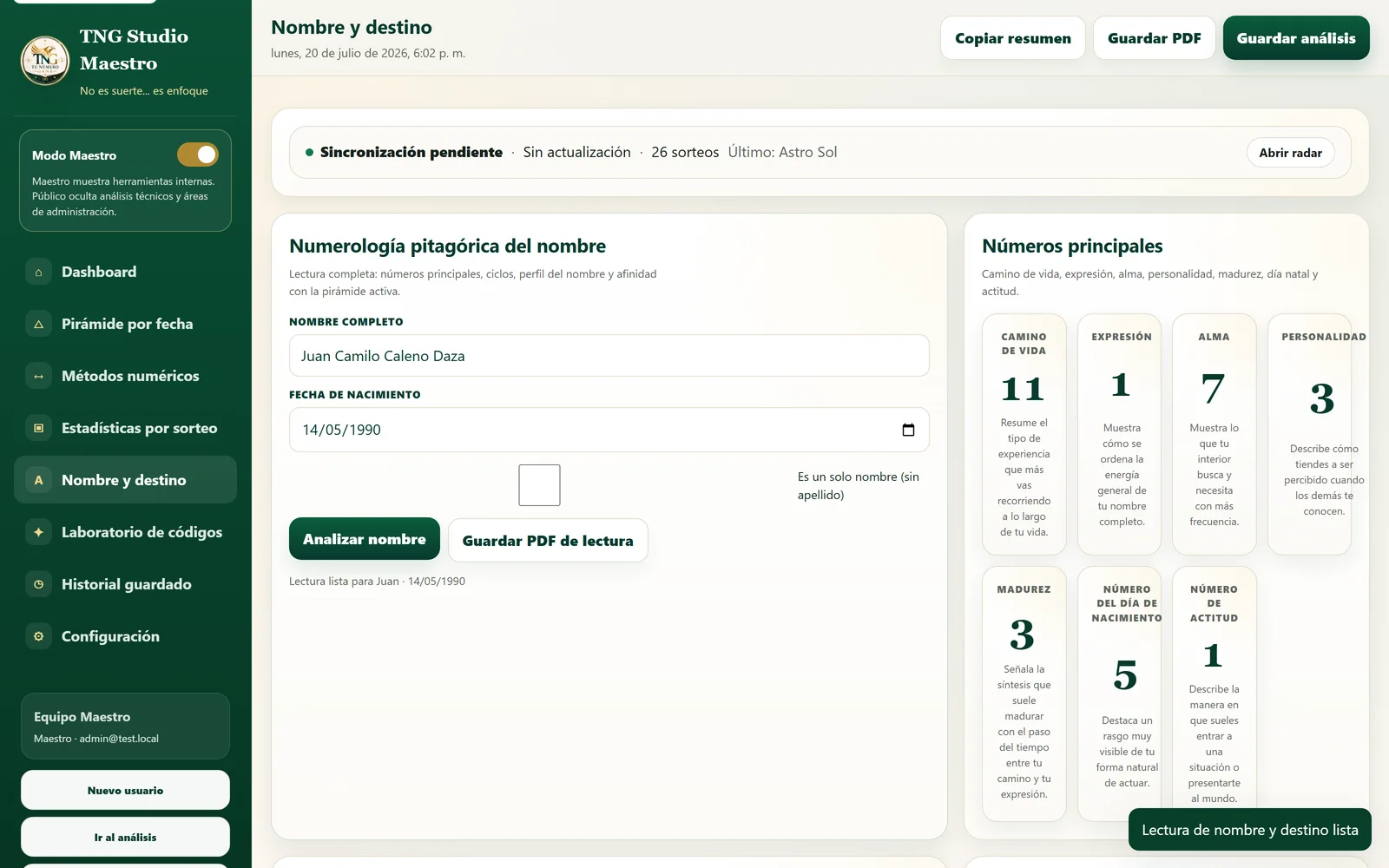Click the Nuevo usuario button
The height and width of the screenshot is (868, 1389).
[125, 791]
